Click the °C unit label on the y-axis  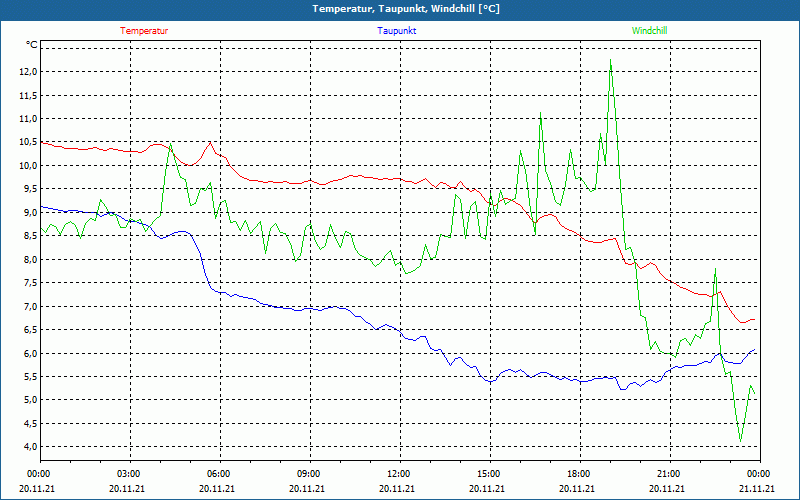coord(32,45)
